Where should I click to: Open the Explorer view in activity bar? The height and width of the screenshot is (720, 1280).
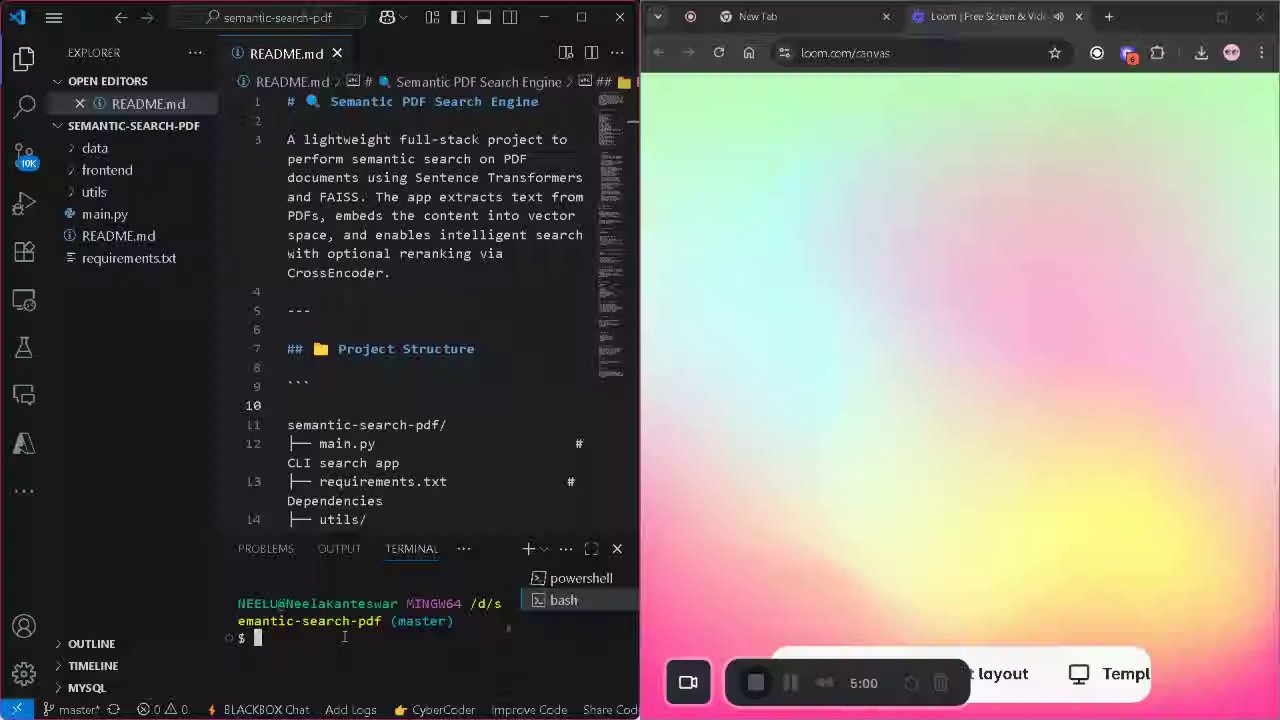point(24,60)
